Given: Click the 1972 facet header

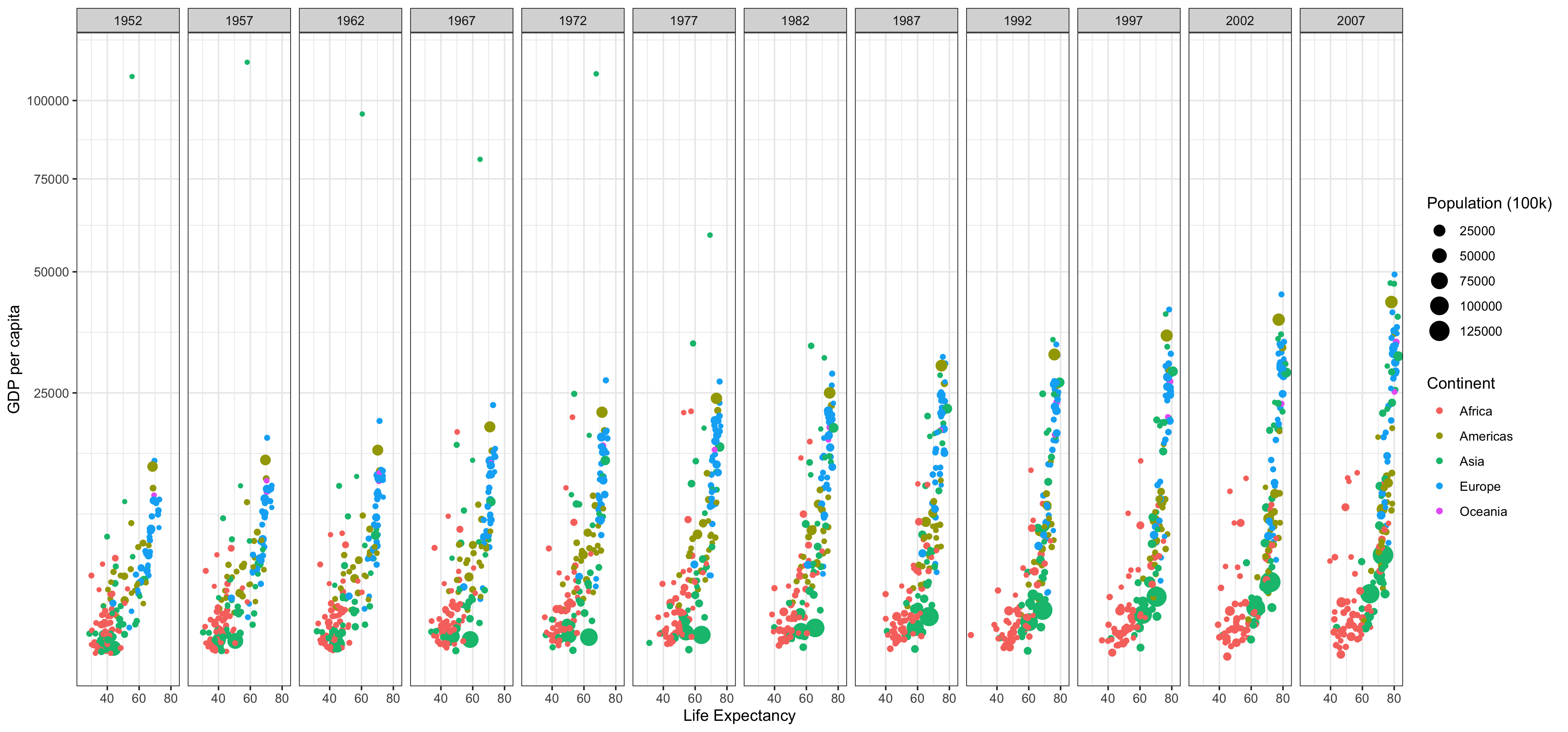Looking at the screenshot, I should 573,20.
